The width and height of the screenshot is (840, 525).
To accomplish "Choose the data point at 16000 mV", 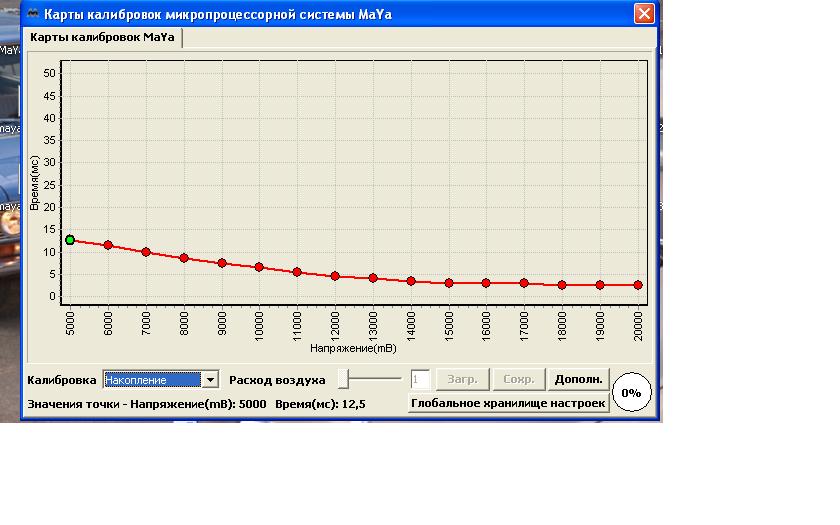I will [x=486, y=283].
